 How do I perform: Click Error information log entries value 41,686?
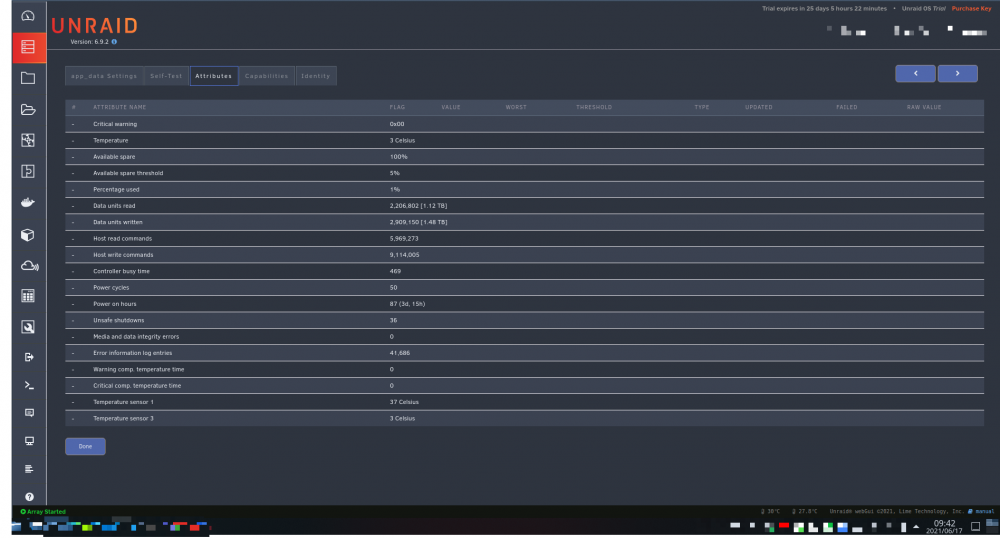pos(400,353)
